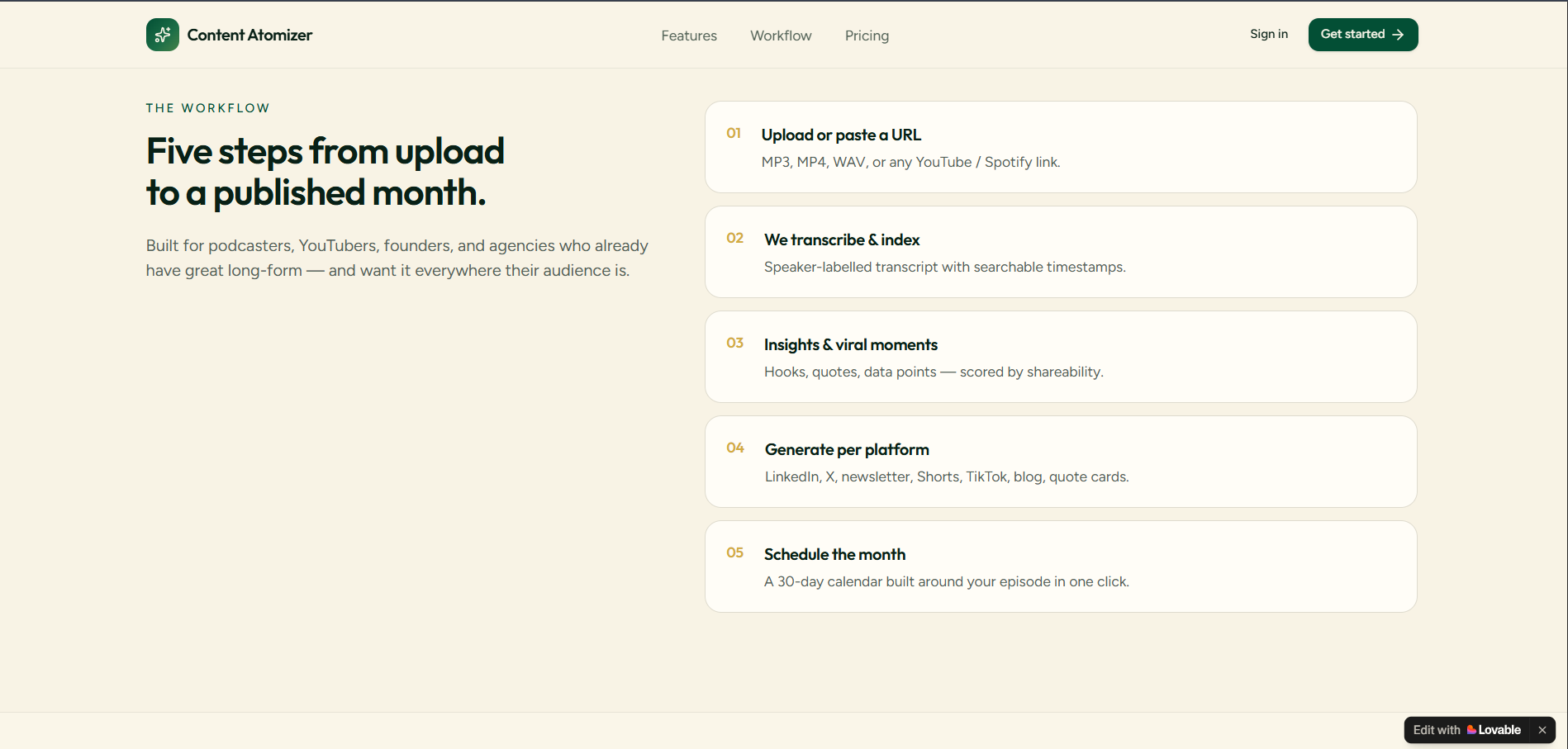Viewport: 1568px width, 749px height.
Task: Click the Content Atomizer brand name
Action: [249, 35]
